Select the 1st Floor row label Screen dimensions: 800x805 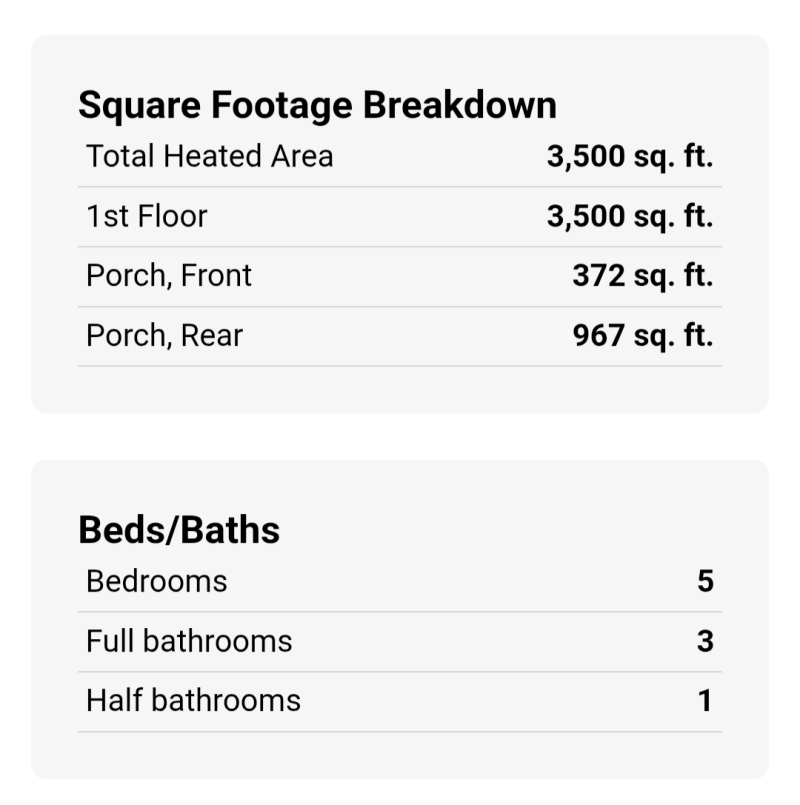tap(147, 216)
